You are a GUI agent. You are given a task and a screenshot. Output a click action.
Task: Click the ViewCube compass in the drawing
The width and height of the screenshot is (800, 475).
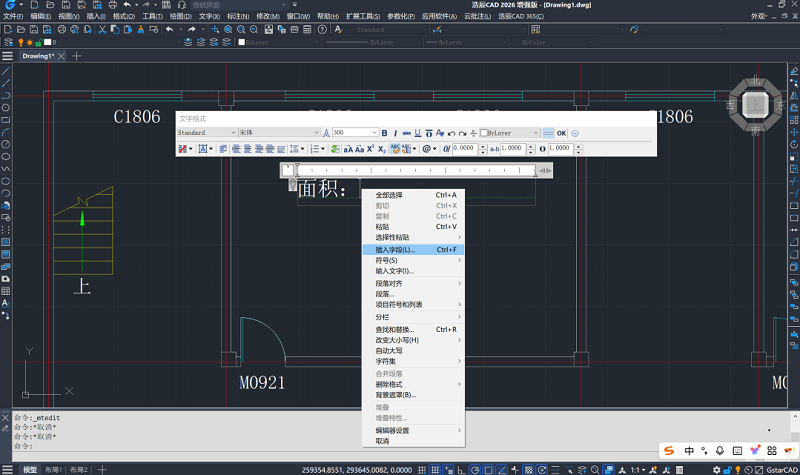756,103
